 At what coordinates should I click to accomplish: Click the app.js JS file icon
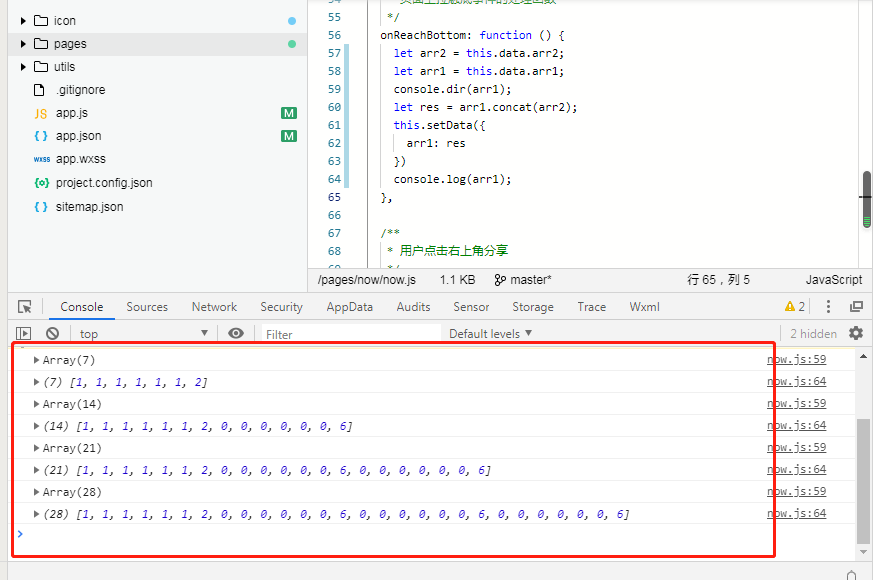point(41,114)
